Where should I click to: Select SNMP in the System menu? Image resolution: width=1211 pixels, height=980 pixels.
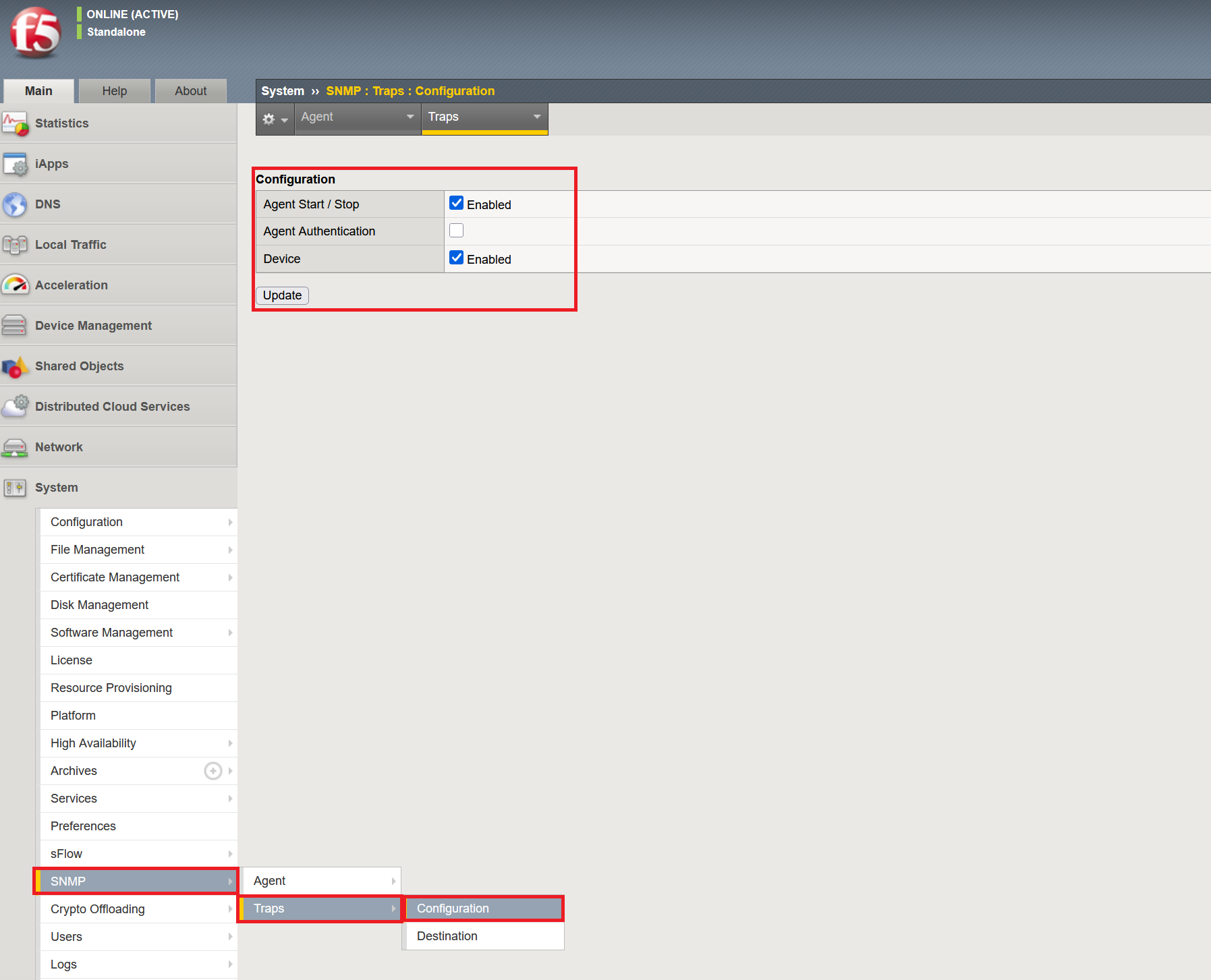point(136,882)
